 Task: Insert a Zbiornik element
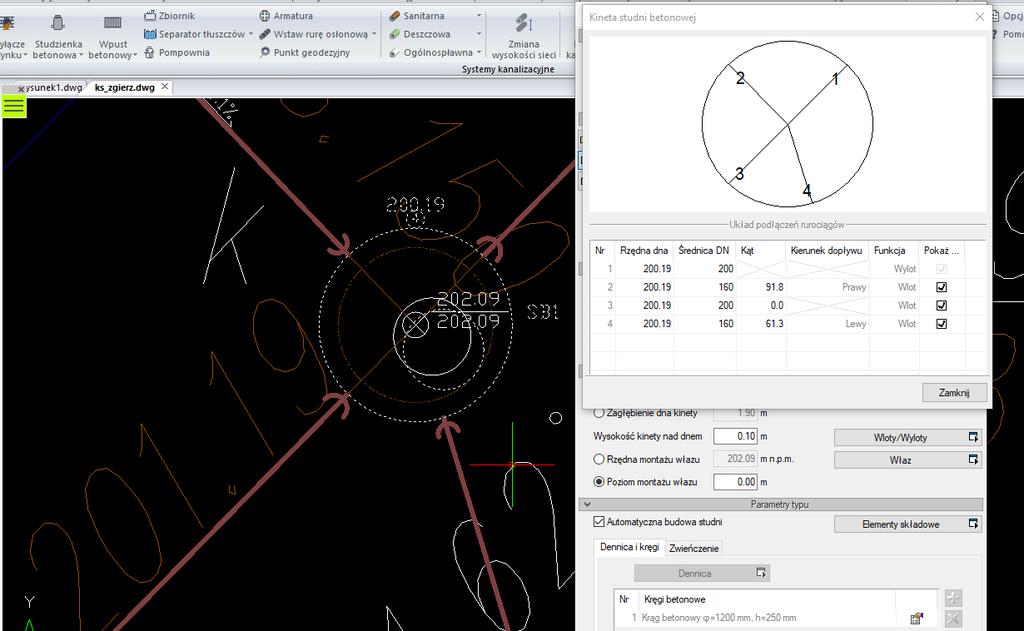[169, 16]
